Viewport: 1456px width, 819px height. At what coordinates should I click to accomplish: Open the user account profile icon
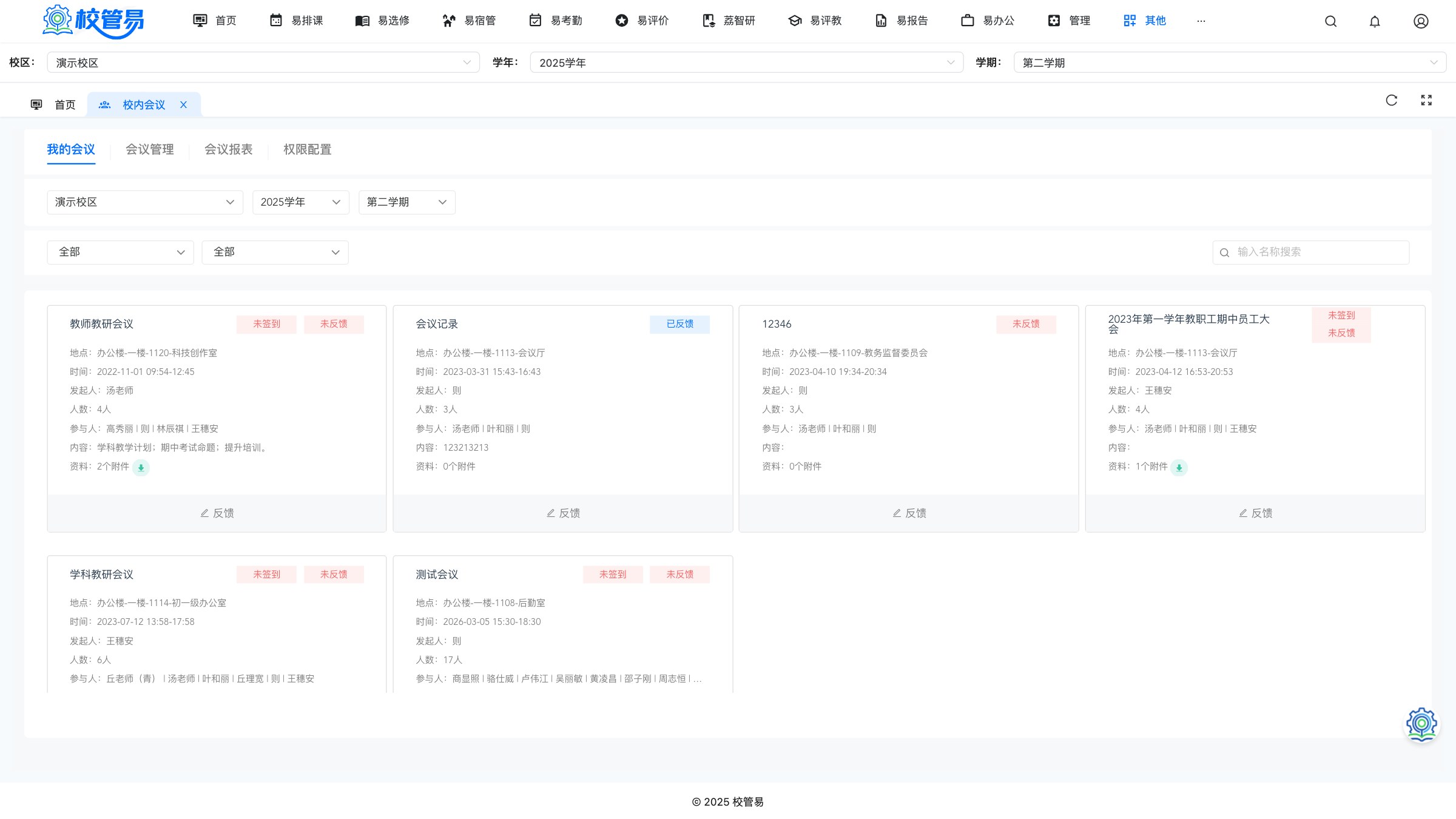tap(1421, 21)
